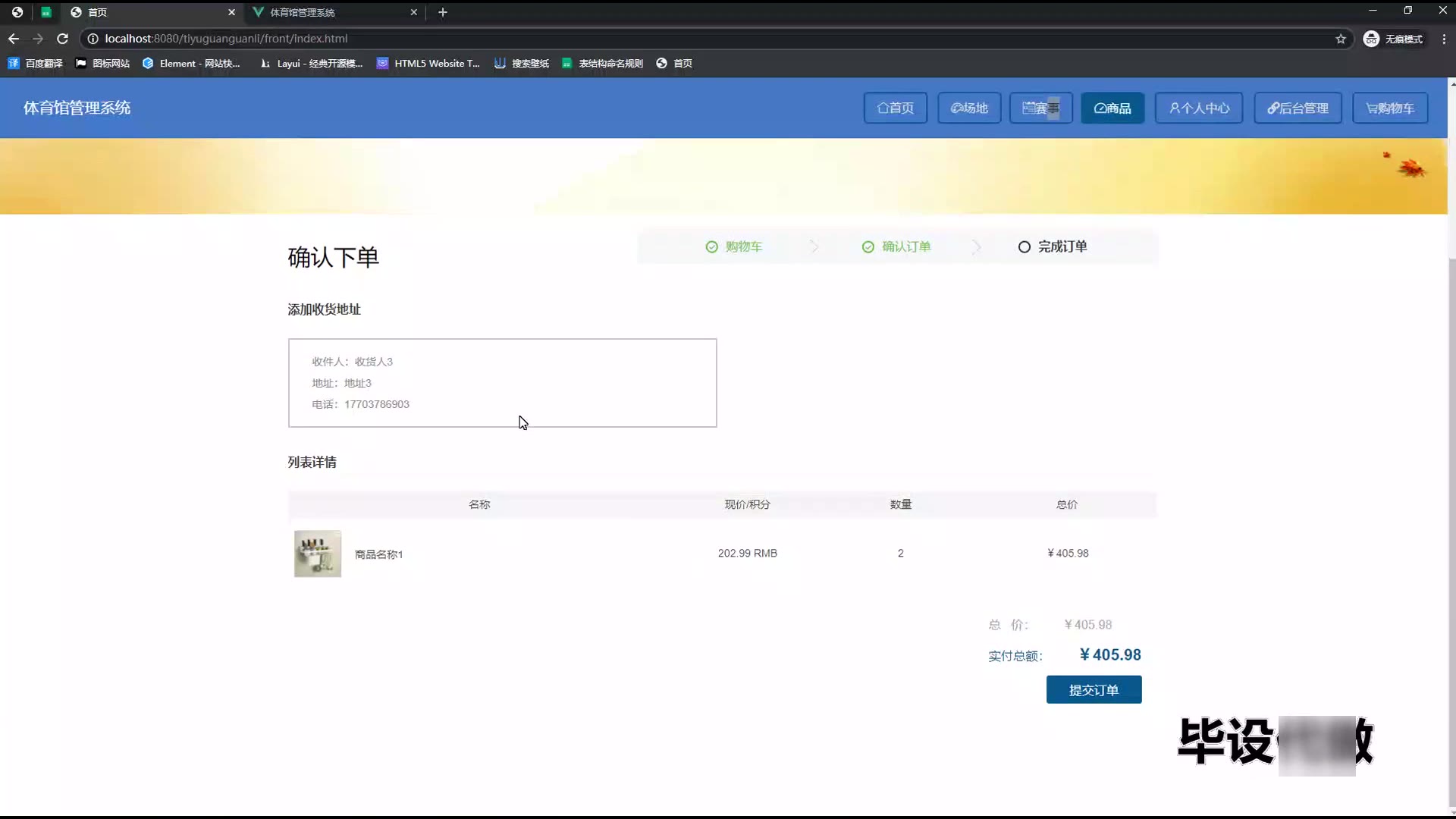The image size is (1456, 819).
Task: Select the 购物车 step indicator
Action: click(734, 246)
